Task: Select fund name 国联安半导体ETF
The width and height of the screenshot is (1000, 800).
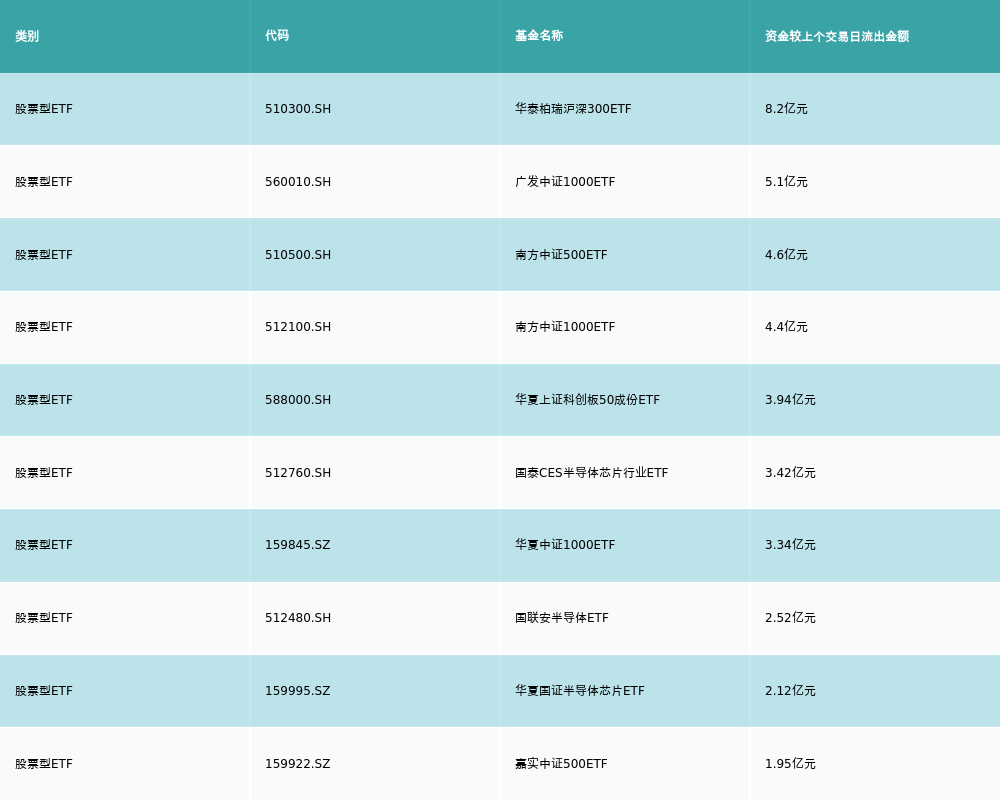Action: (x=562, y=618)
